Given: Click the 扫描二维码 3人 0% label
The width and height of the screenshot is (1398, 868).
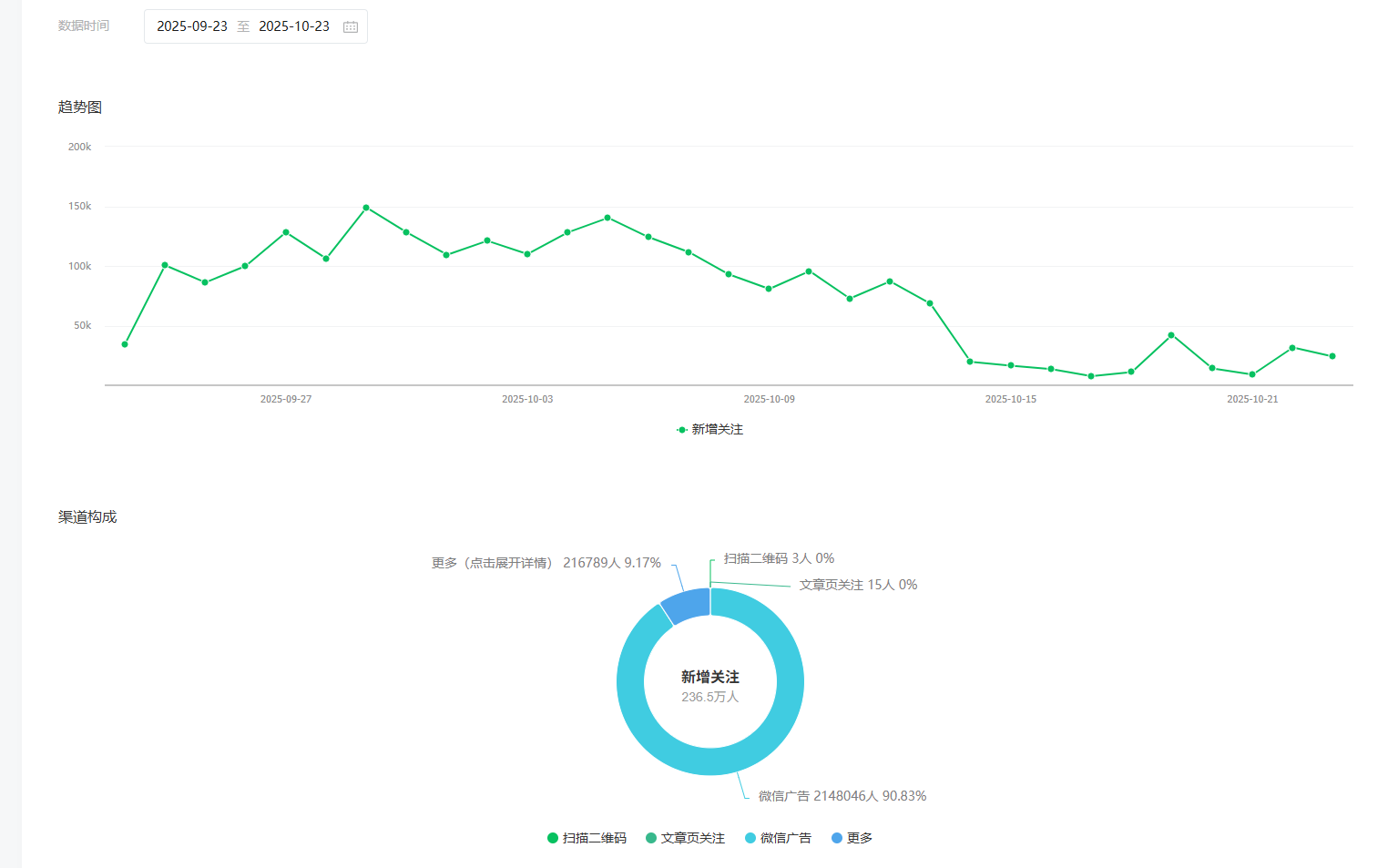Looking at the screenshot, I should coord(779,558).
